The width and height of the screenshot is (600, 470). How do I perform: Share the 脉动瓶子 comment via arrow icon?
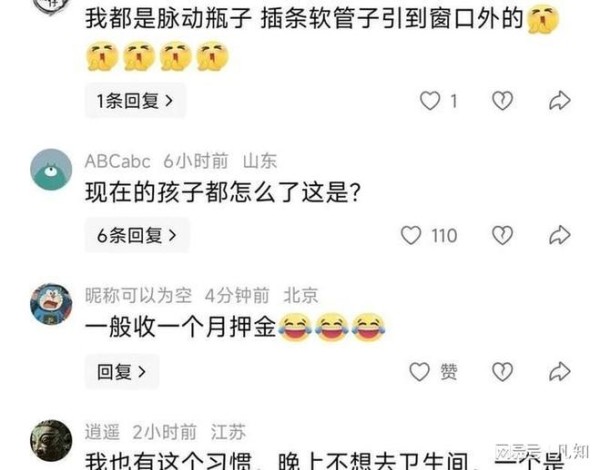coord(560,101)
